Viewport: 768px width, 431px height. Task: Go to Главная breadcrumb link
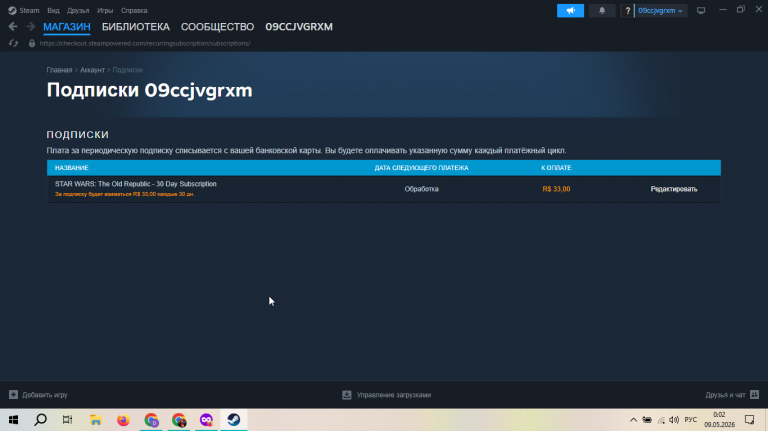point(59,70)
